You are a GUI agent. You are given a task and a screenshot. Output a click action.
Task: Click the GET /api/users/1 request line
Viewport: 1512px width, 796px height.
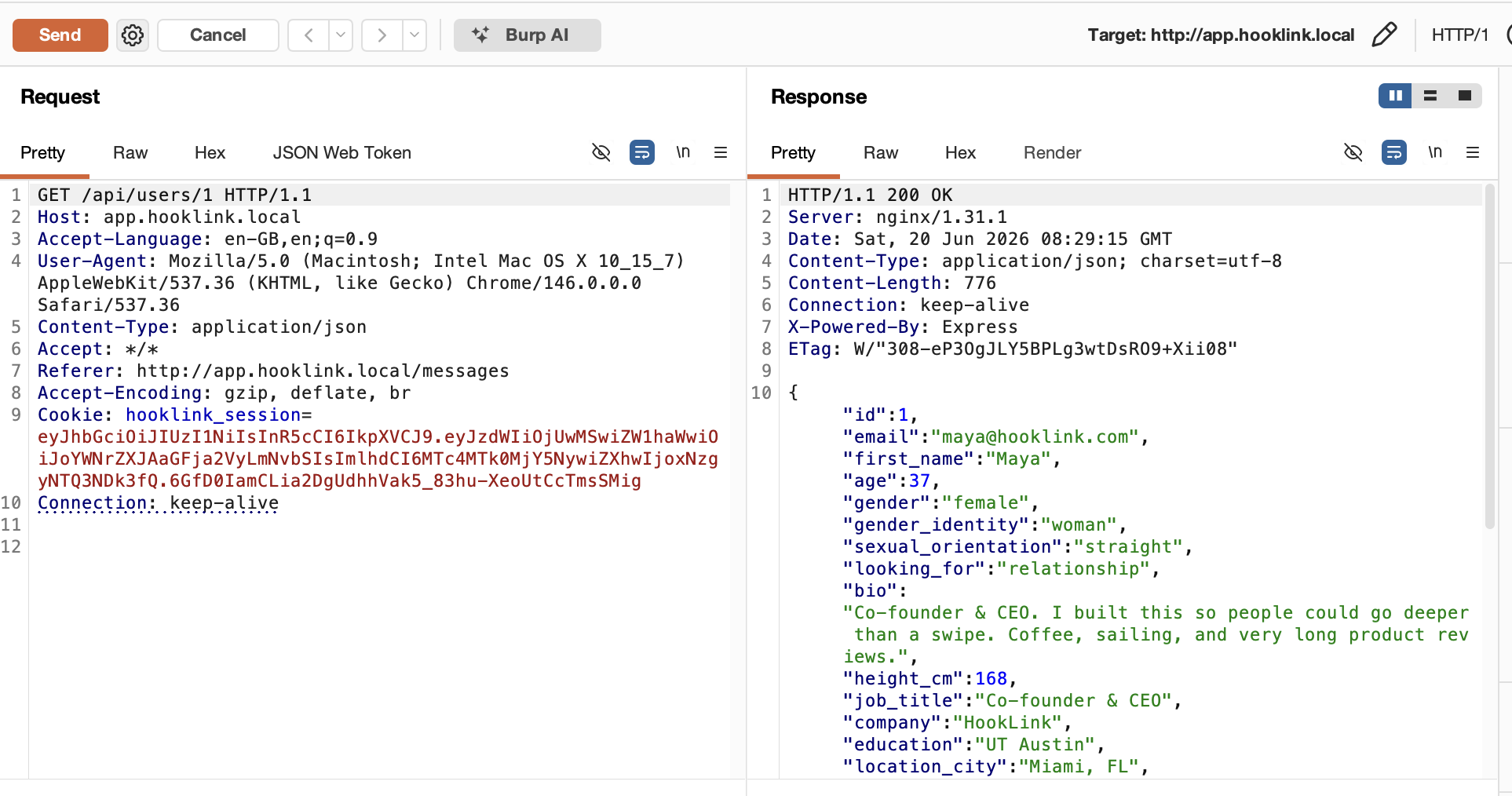174,195
